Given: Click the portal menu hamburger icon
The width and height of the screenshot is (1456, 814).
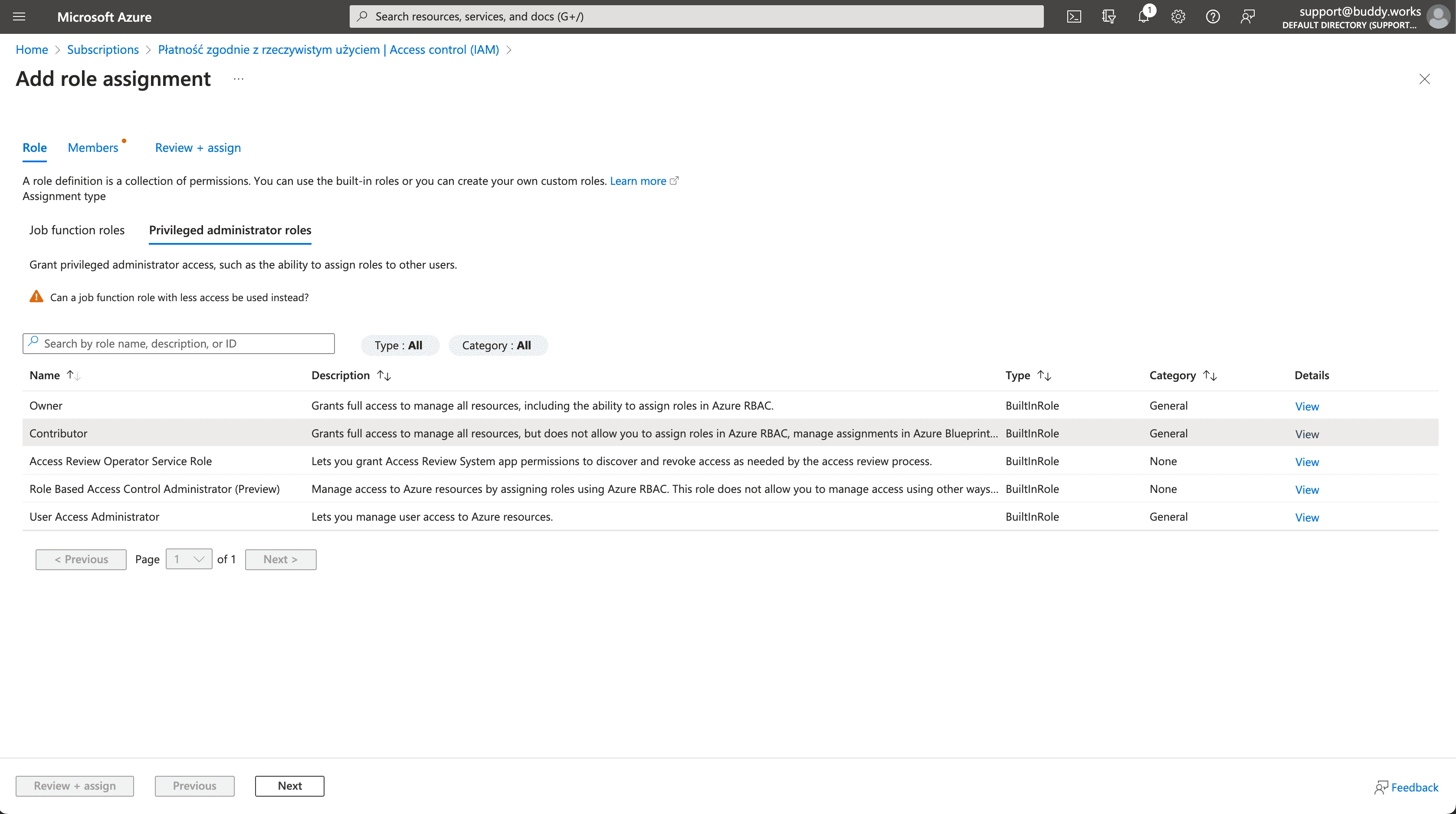Looking at the screenshot, I should pos(19,16).
